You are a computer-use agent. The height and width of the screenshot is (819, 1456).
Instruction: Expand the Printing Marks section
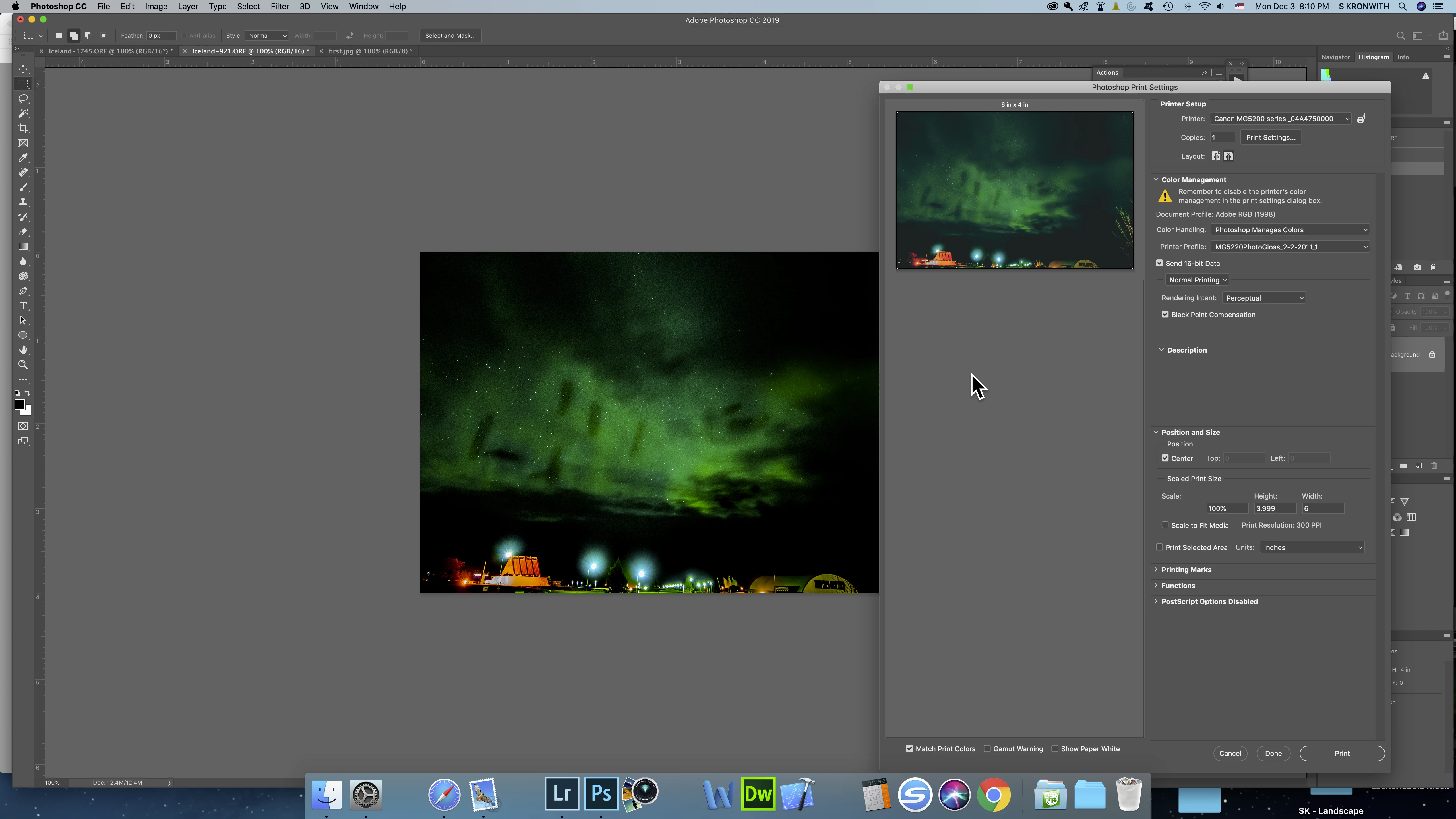1186,570
